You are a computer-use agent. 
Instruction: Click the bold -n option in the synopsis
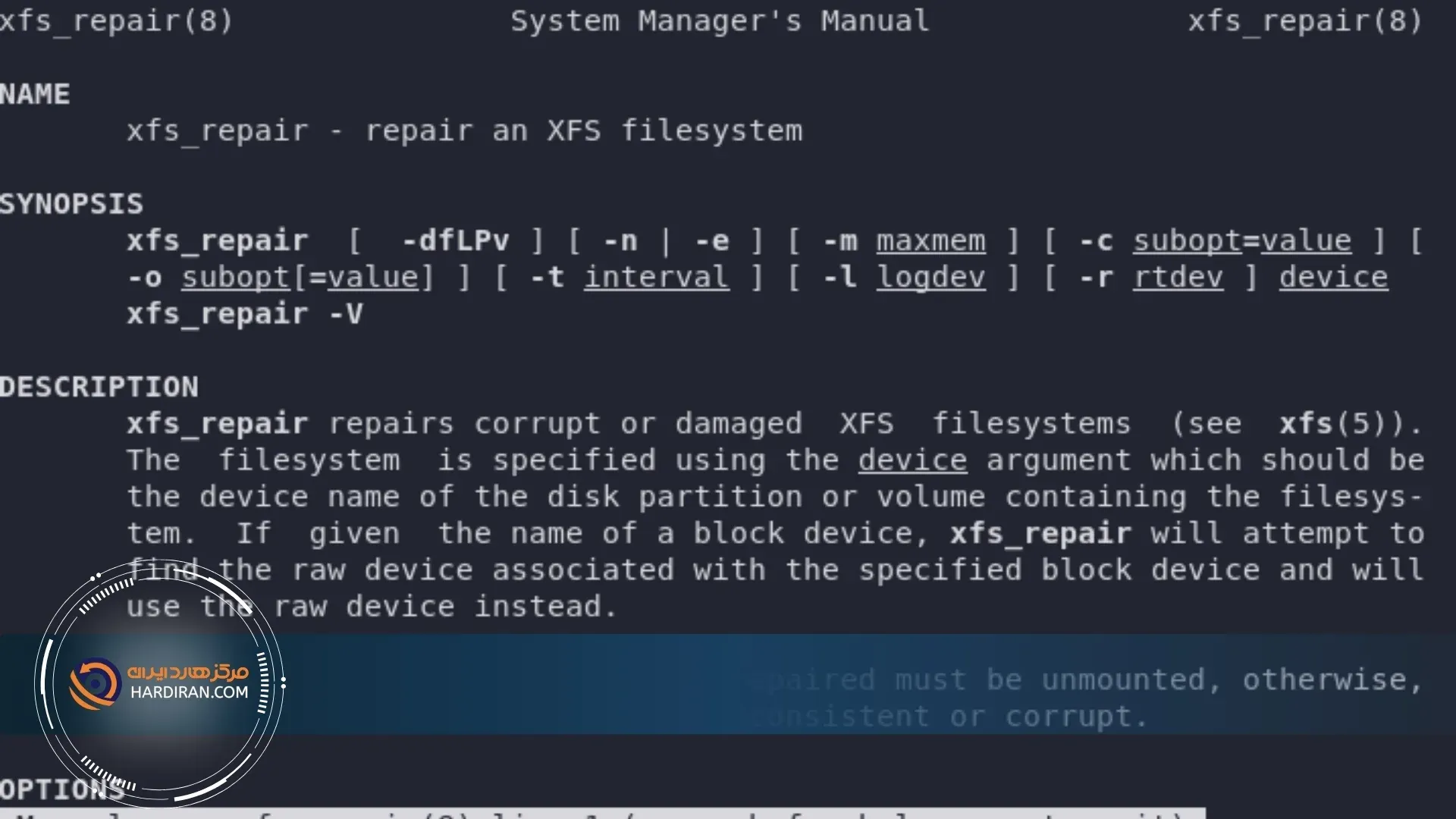click(x=620, y=241)
